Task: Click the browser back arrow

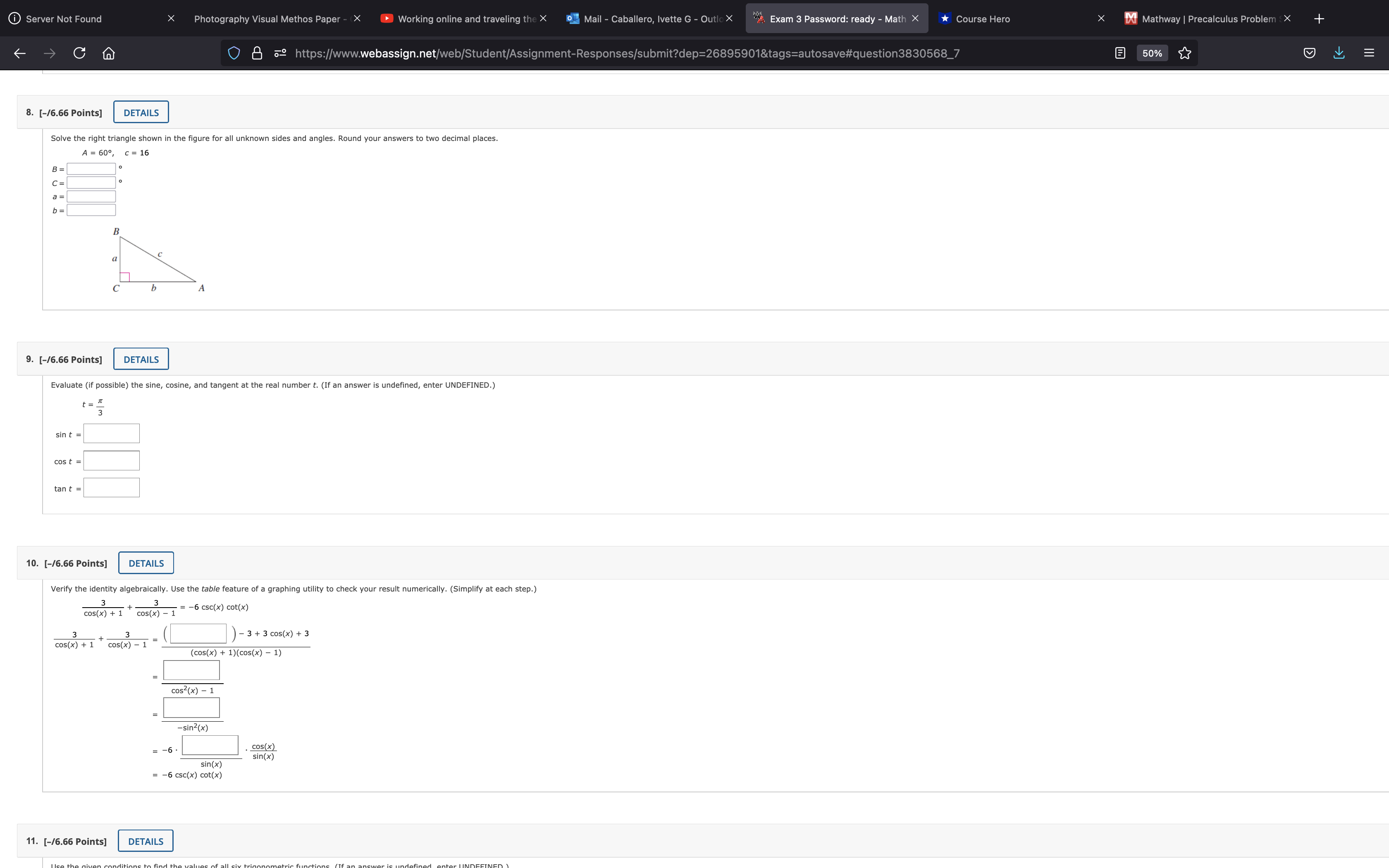Action: click(19, 53)
